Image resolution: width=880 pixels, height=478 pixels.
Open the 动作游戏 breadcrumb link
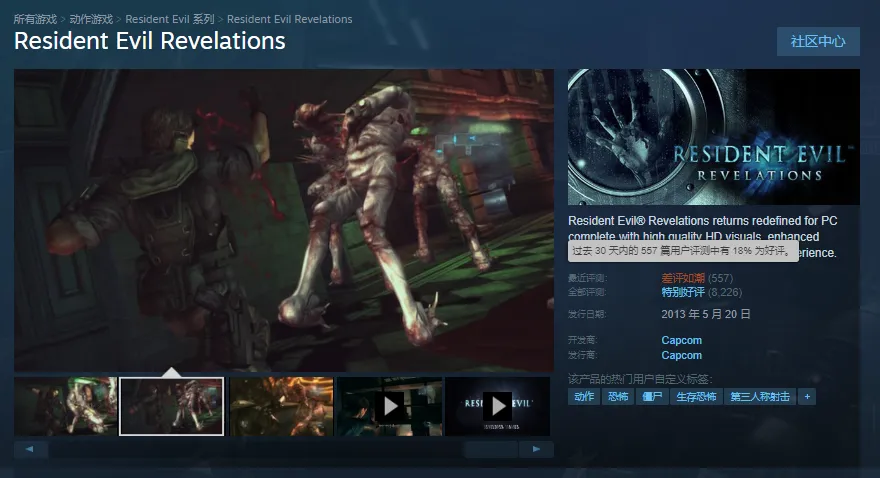point(91,19)
